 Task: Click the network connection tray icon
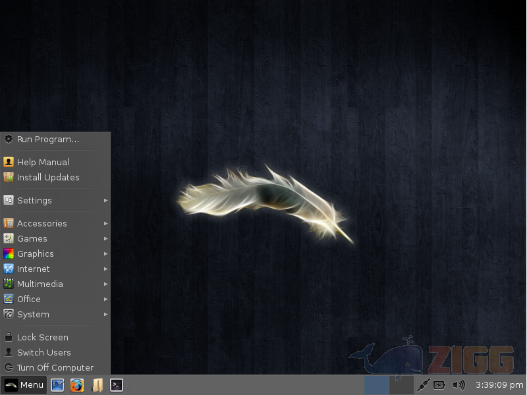pyautogui.click(x=423, y=385)
